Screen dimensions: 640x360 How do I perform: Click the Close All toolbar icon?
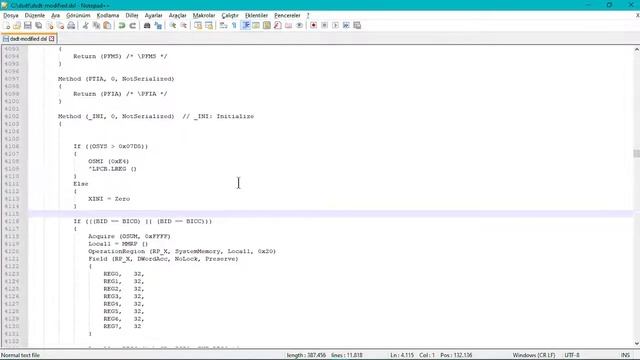60,25
